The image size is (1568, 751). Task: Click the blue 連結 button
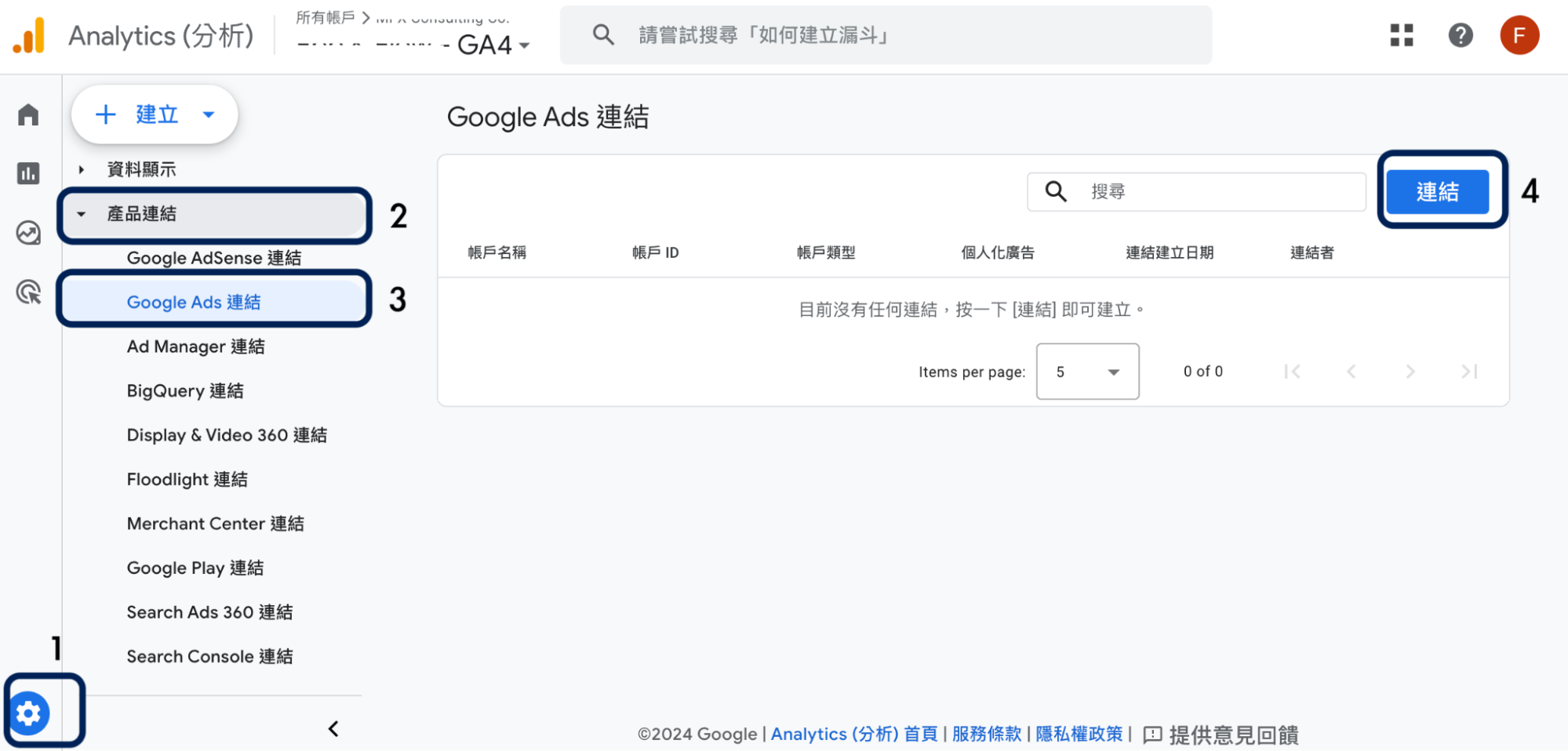pyautogui.click(x=1437, y=191)
